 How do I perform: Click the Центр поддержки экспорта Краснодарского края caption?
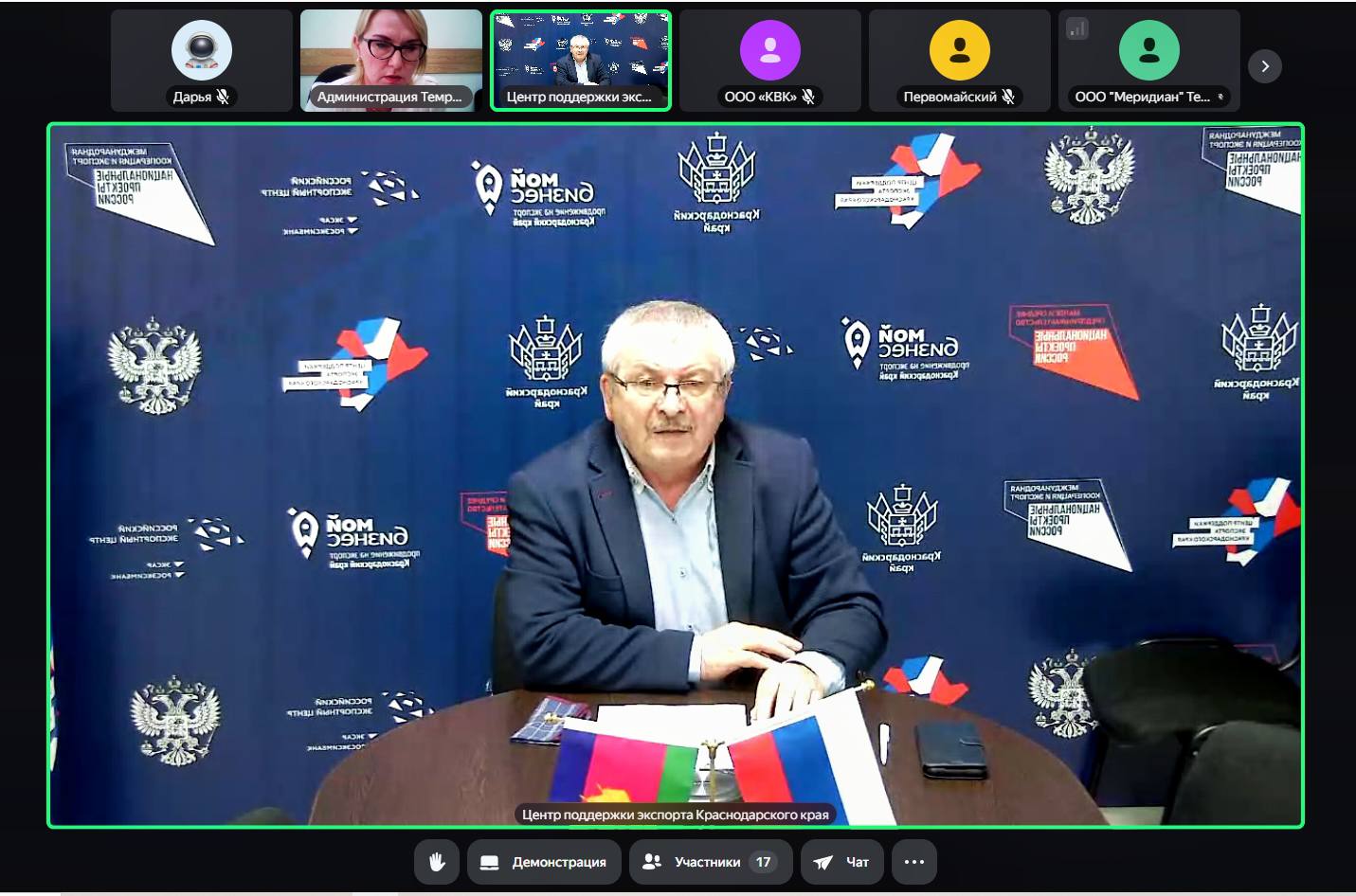[675, 815]
